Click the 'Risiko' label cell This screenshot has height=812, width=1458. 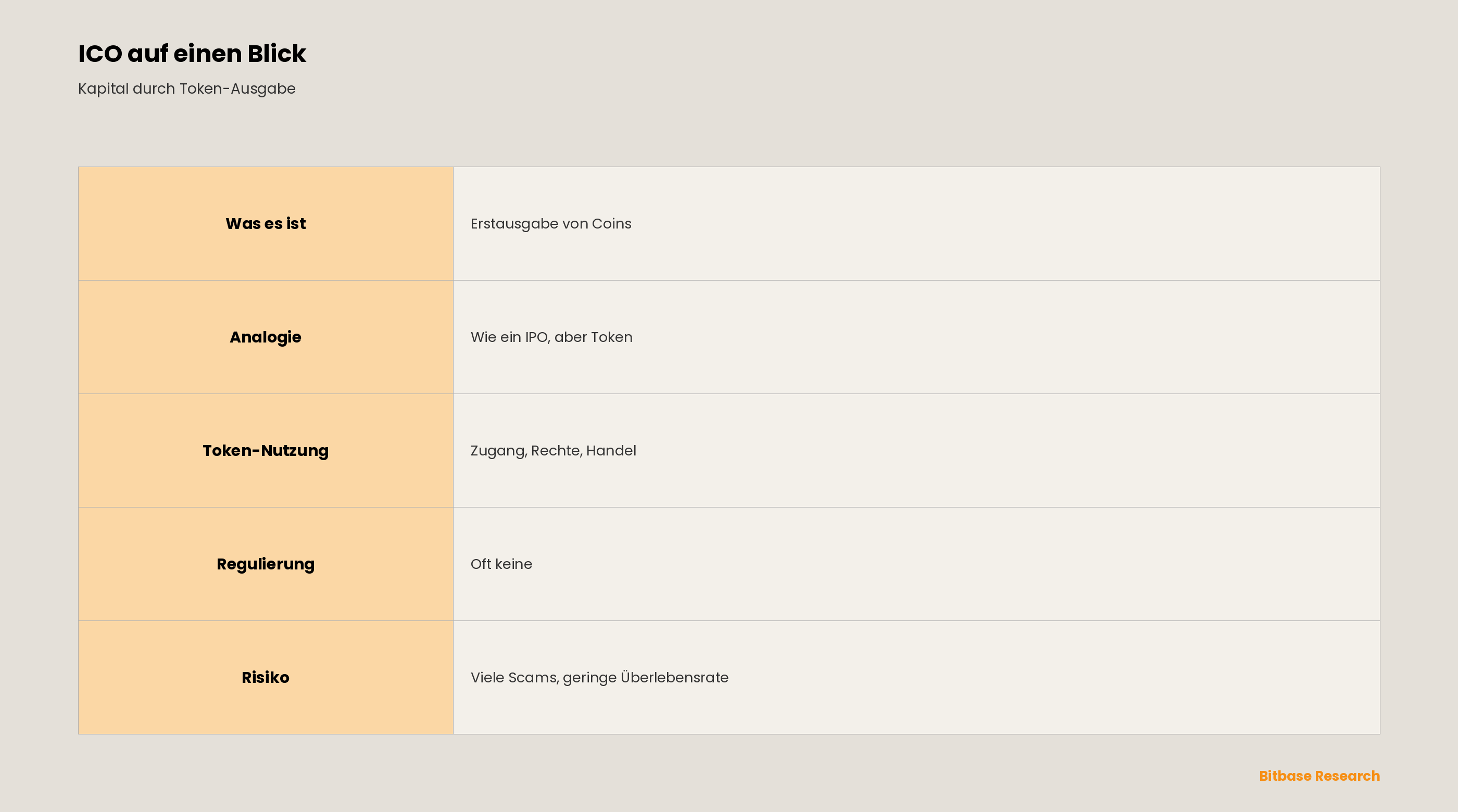266,677
